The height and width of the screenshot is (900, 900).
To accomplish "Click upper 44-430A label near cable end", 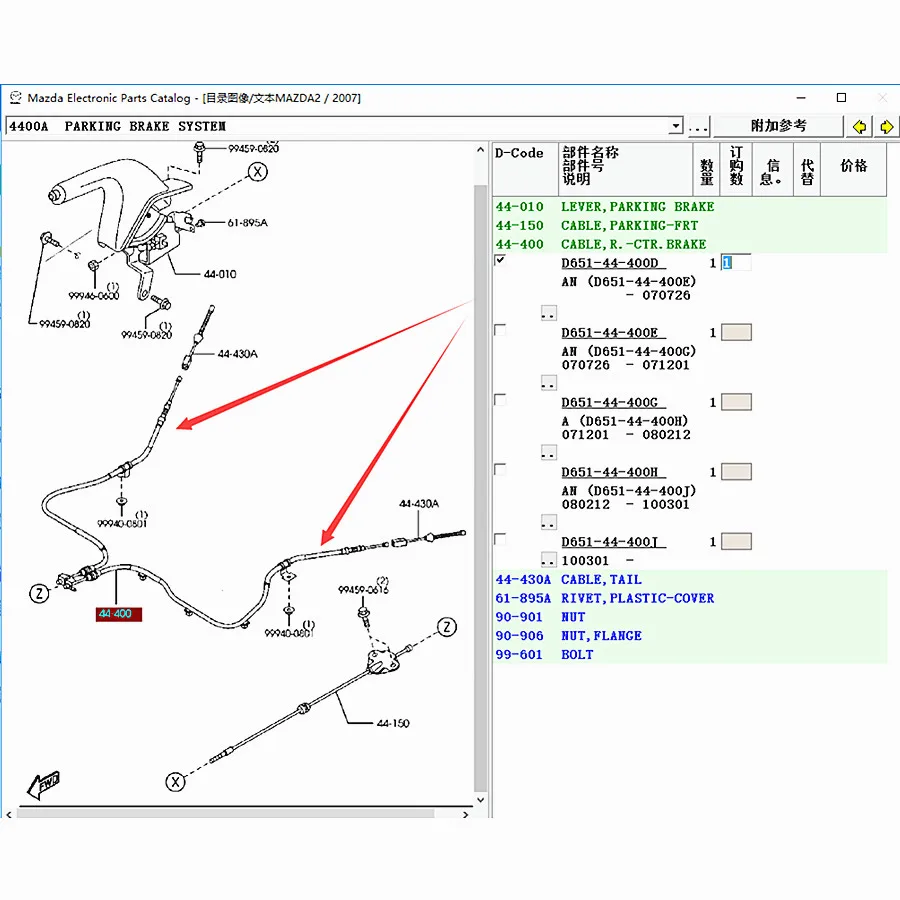I will pyautogui.click(x=237, y=354).
